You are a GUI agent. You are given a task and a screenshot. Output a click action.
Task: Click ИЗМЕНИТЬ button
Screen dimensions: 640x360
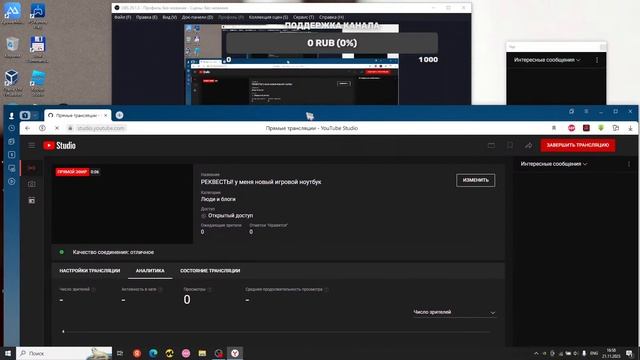pyautogui.click(x=476, y=180)
